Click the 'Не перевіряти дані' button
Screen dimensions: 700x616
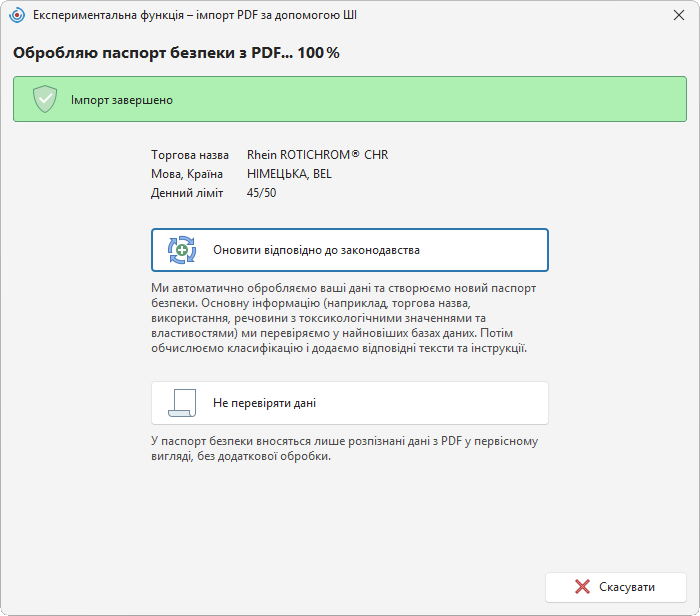350,403
